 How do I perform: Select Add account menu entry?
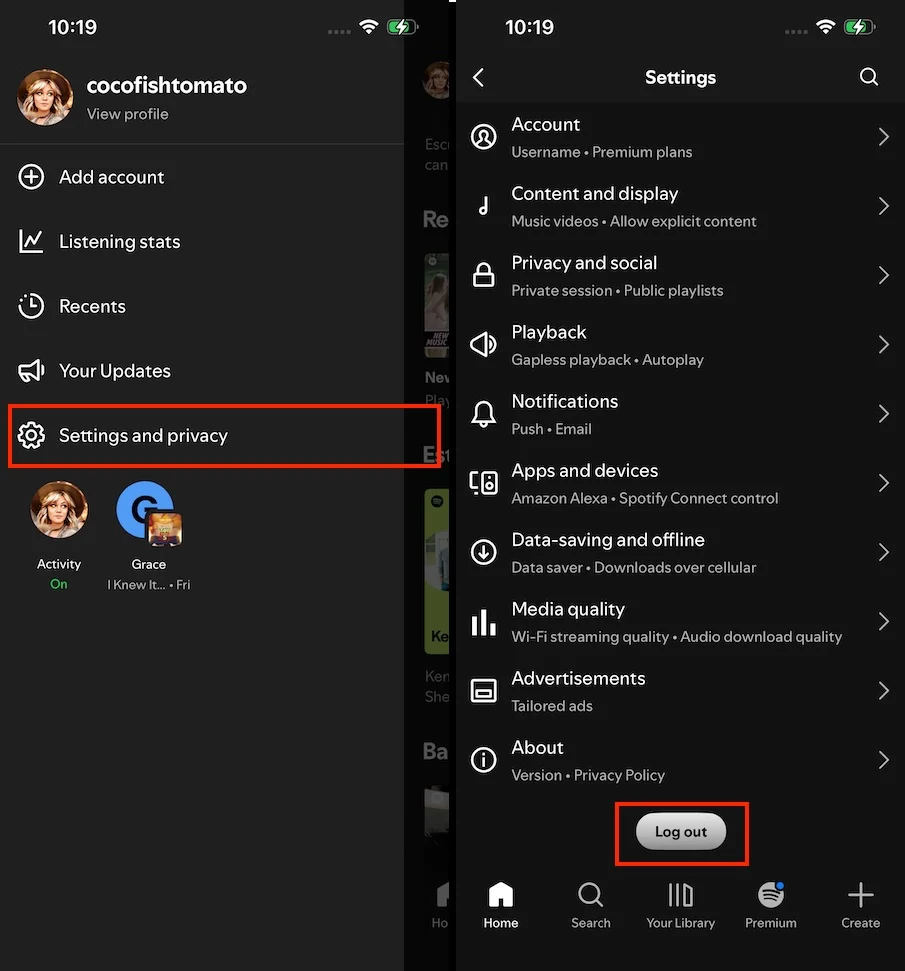202,177
